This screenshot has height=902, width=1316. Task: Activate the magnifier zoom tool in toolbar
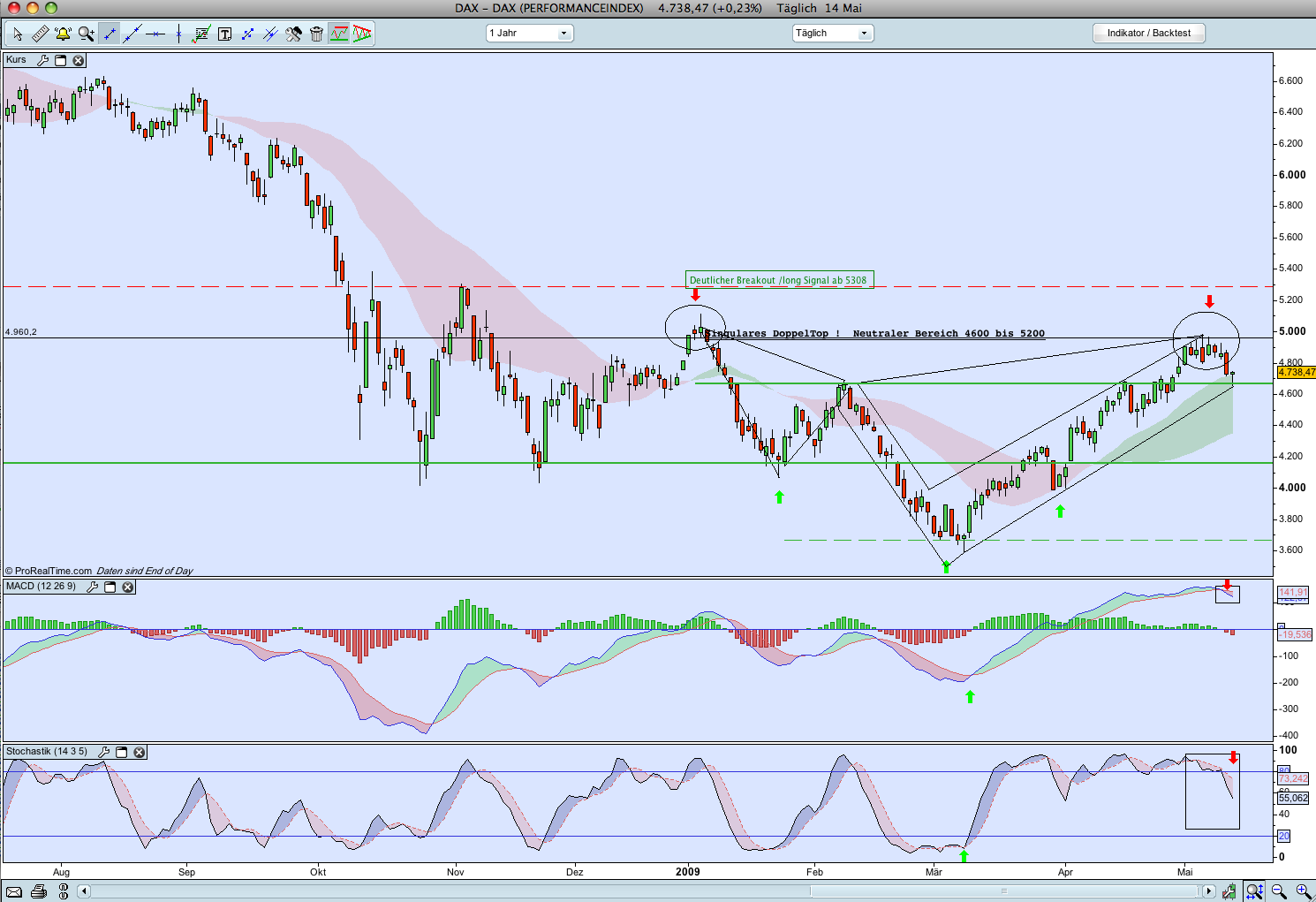coord(86,34)
